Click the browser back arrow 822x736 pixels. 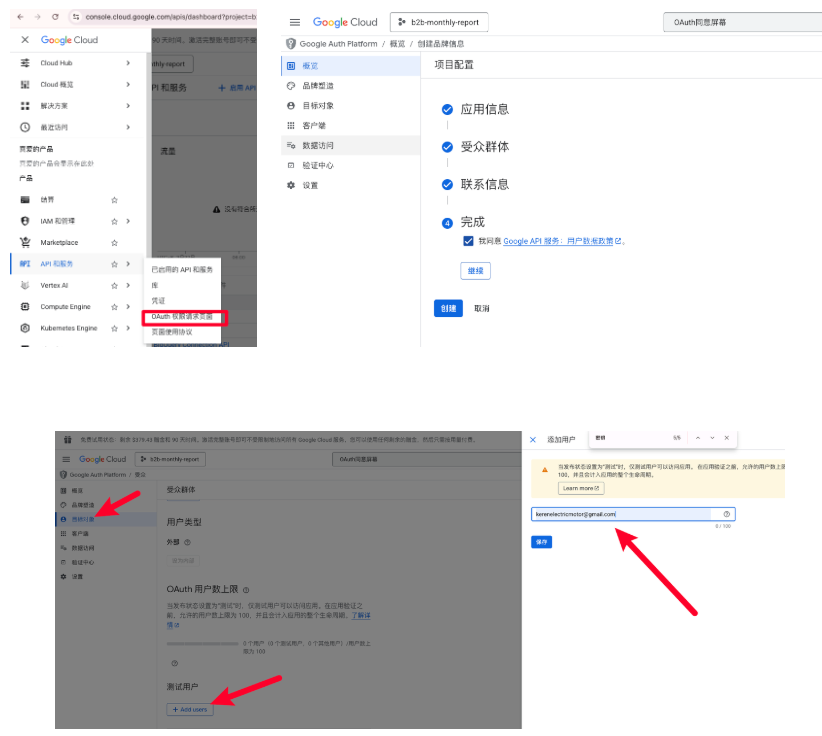(20, 17)
